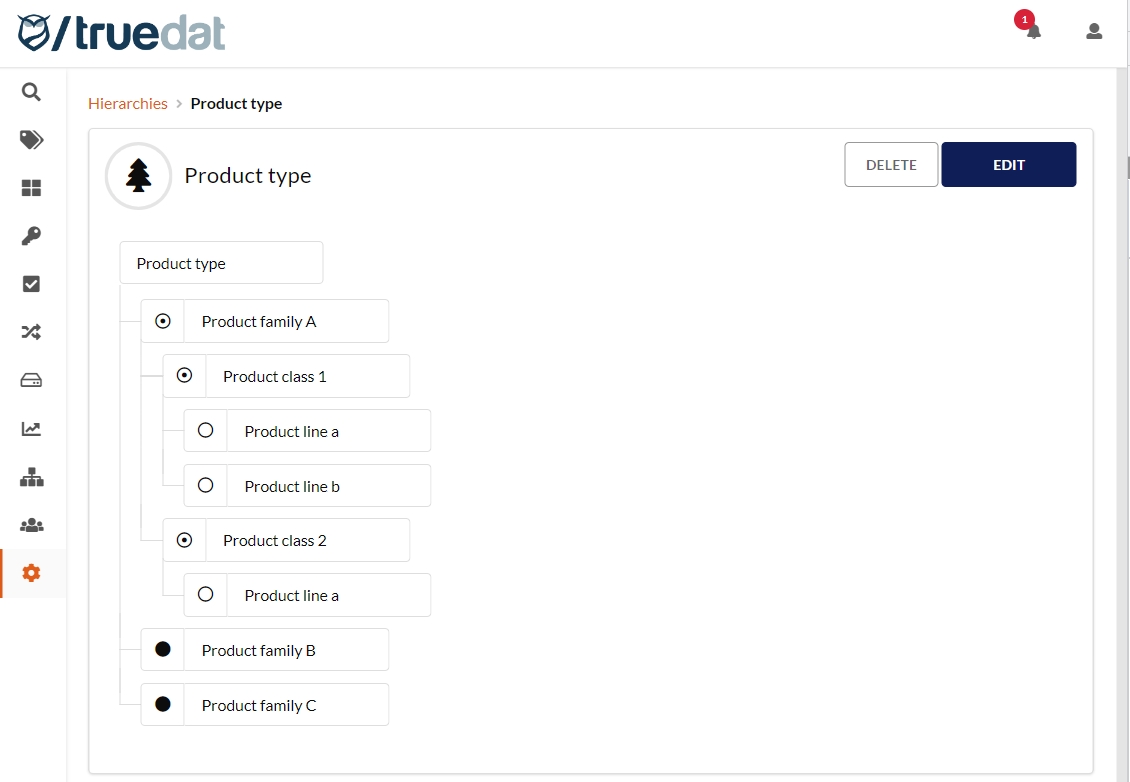The image size is (1130, 782).
Task: Click the shuffle arrows sidebar icon
Action: tap(31, 332)
